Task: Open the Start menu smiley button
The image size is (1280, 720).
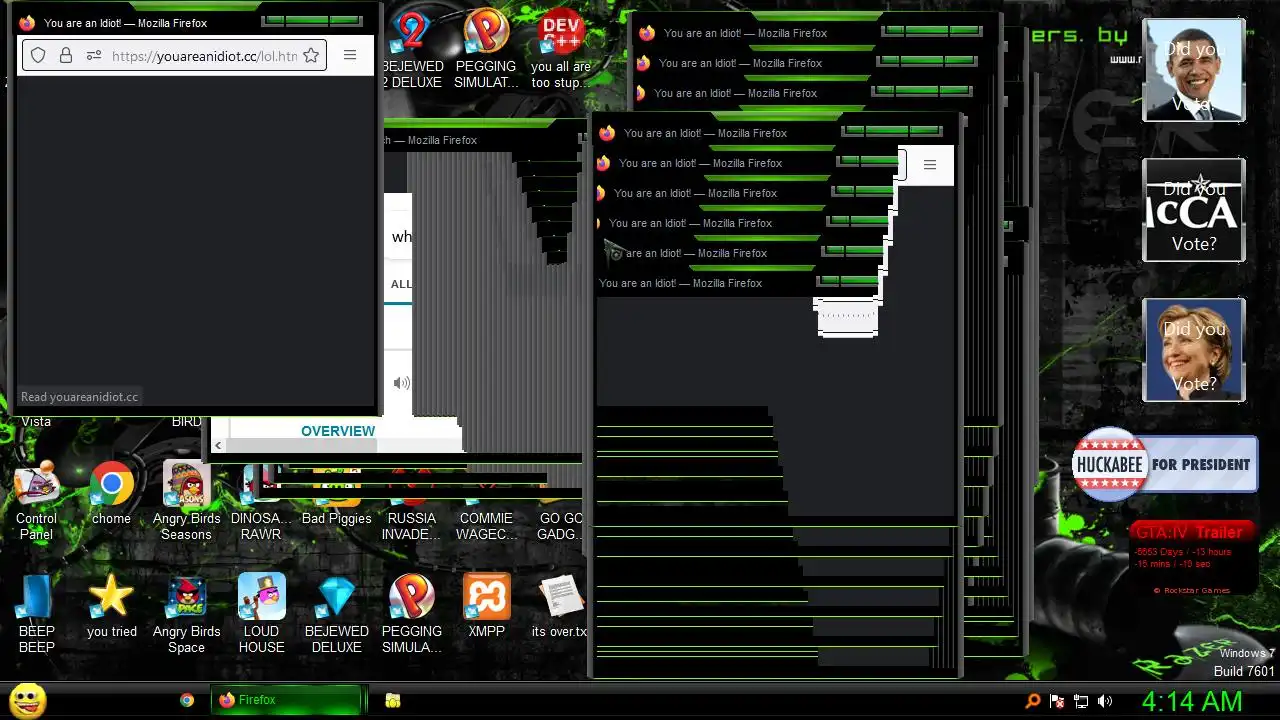Action: point(27,700)
